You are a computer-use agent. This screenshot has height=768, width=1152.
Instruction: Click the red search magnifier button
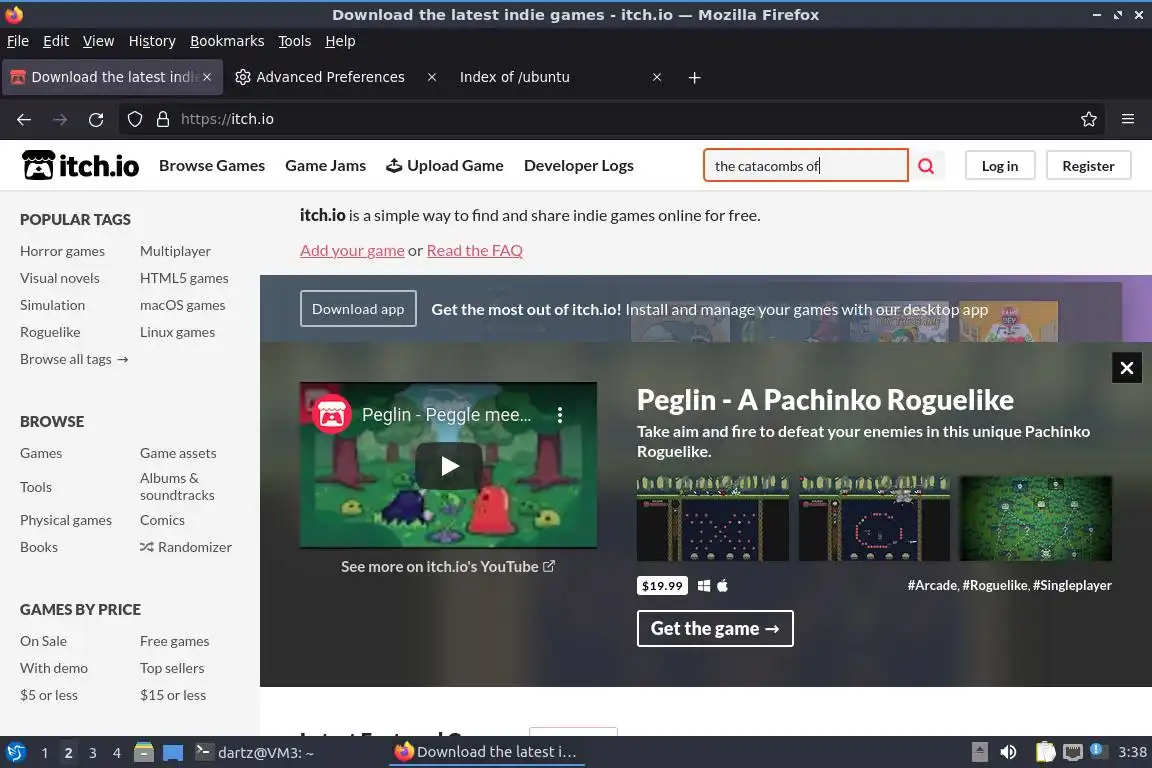926,165
